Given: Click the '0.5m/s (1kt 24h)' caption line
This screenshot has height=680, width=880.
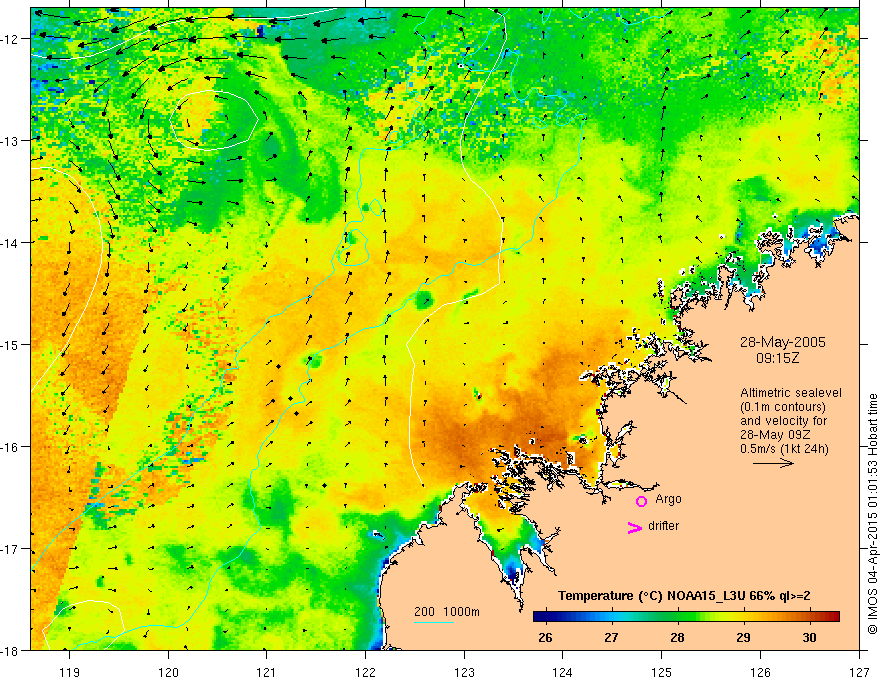Looking at the screenshot, I should pyautogui.click(x=784, y=449).
